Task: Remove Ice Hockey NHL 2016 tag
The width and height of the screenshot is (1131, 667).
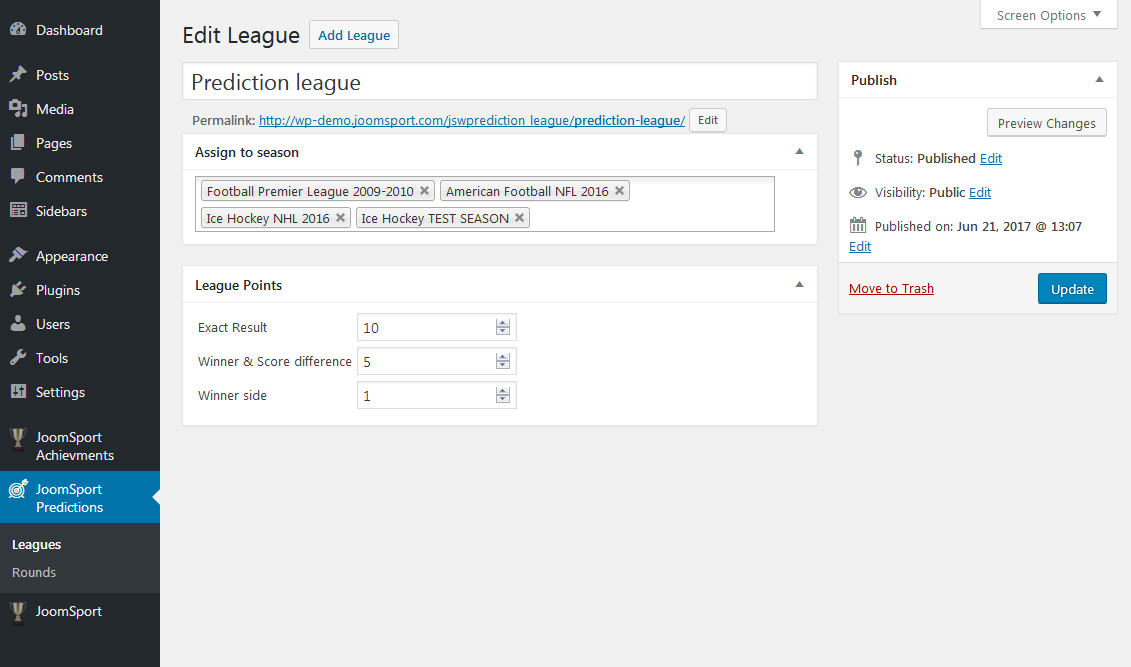Action: click(x=340, y=218)
